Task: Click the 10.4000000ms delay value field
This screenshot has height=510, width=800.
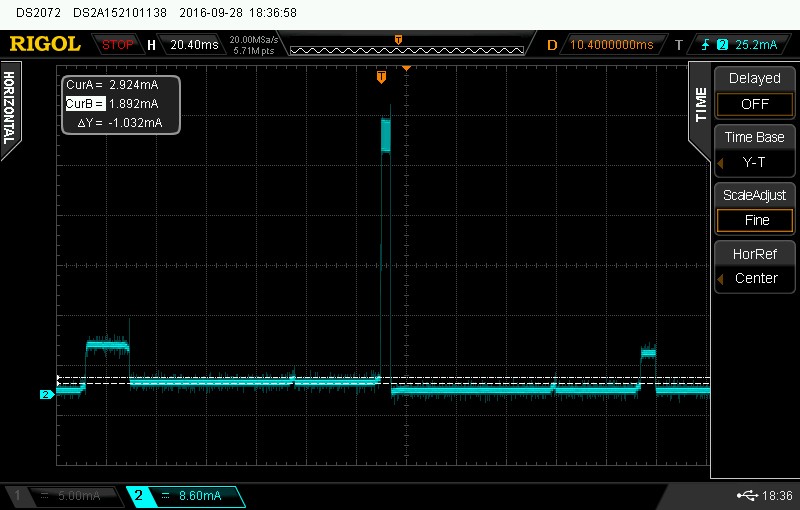Action: coord(613,45)
